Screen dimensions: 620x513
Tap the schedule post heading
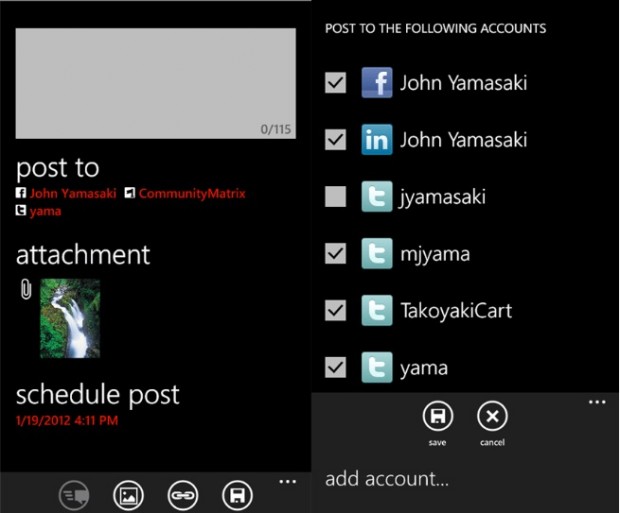point(98,395)
